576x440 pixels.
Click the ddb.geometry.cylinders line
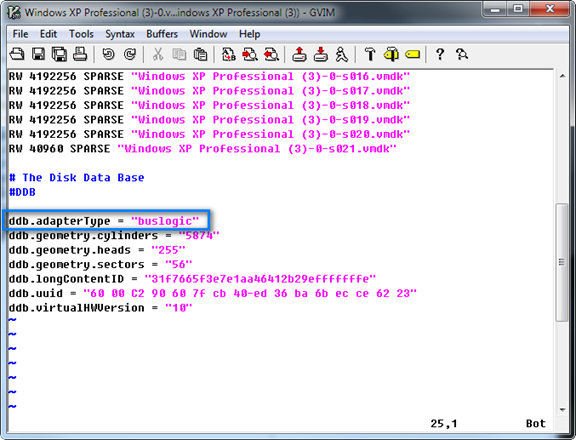114,235
